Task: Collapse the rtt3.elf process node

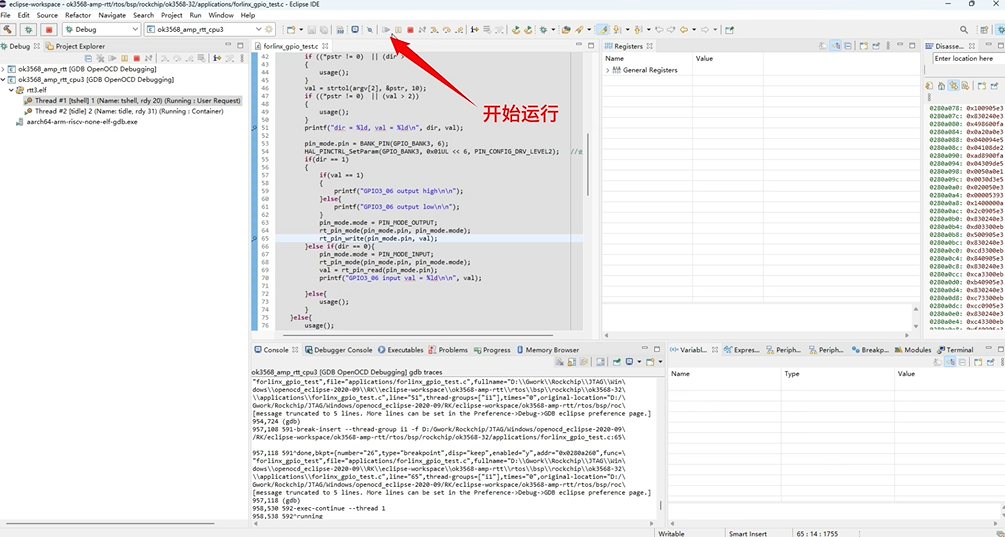Action: tap(12, 90)
